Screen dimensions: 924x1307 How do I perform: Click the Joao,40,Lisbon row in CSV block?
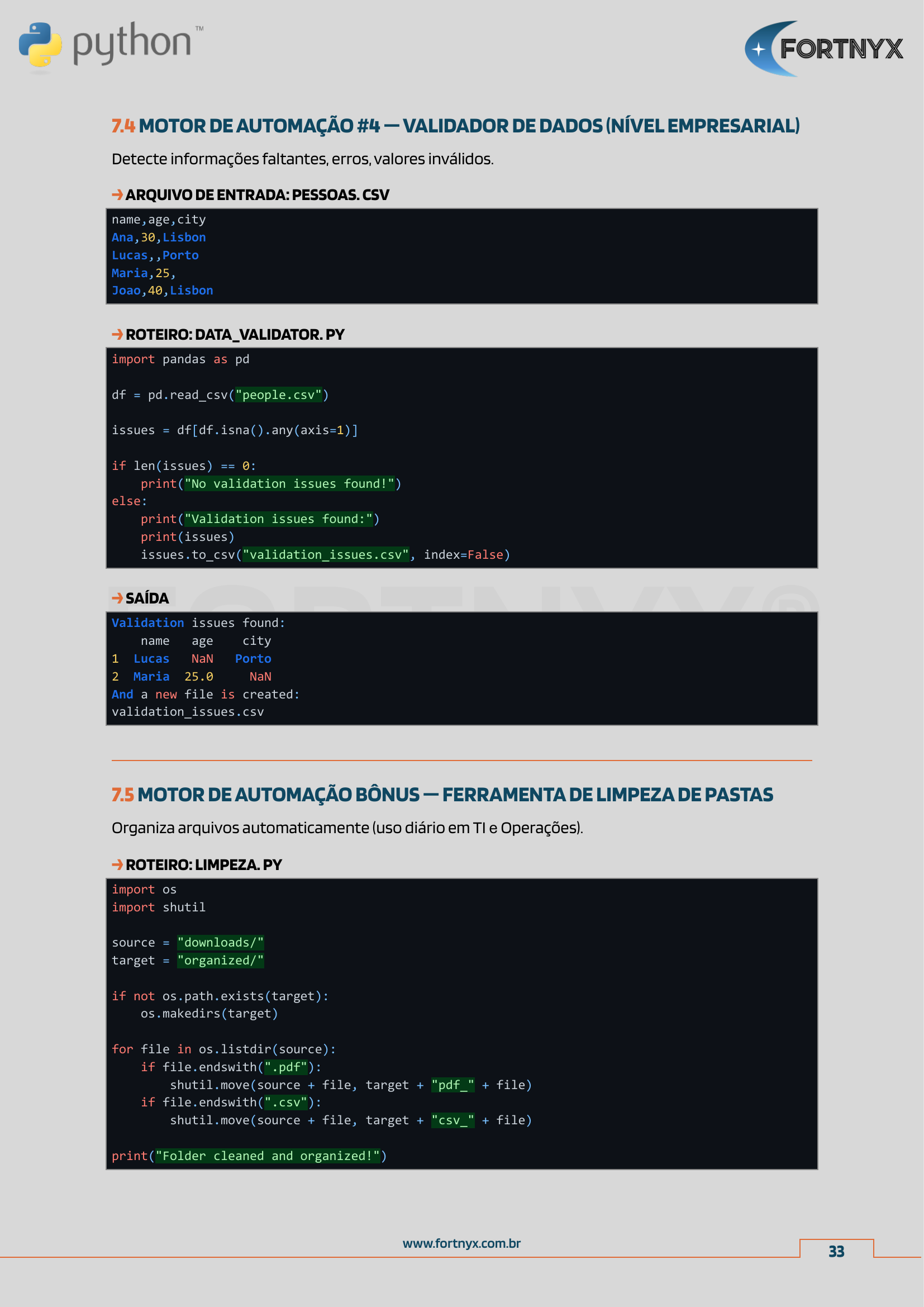pos(162,291)
